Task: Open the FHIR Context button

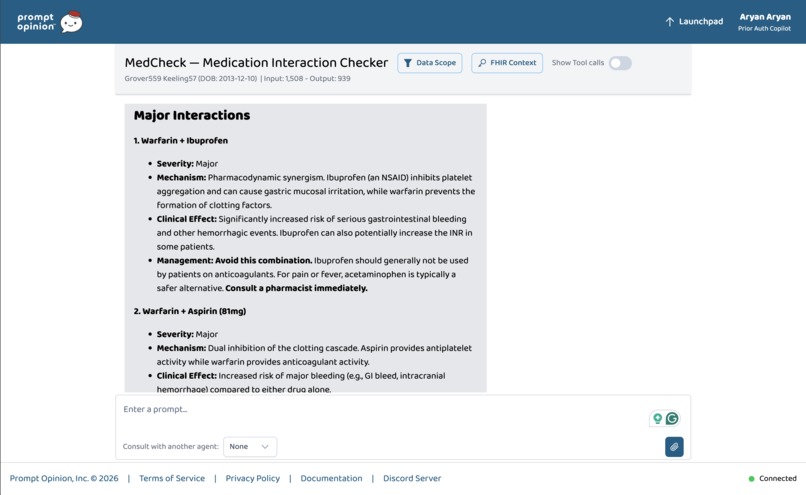Action: [x=507, y=63]
